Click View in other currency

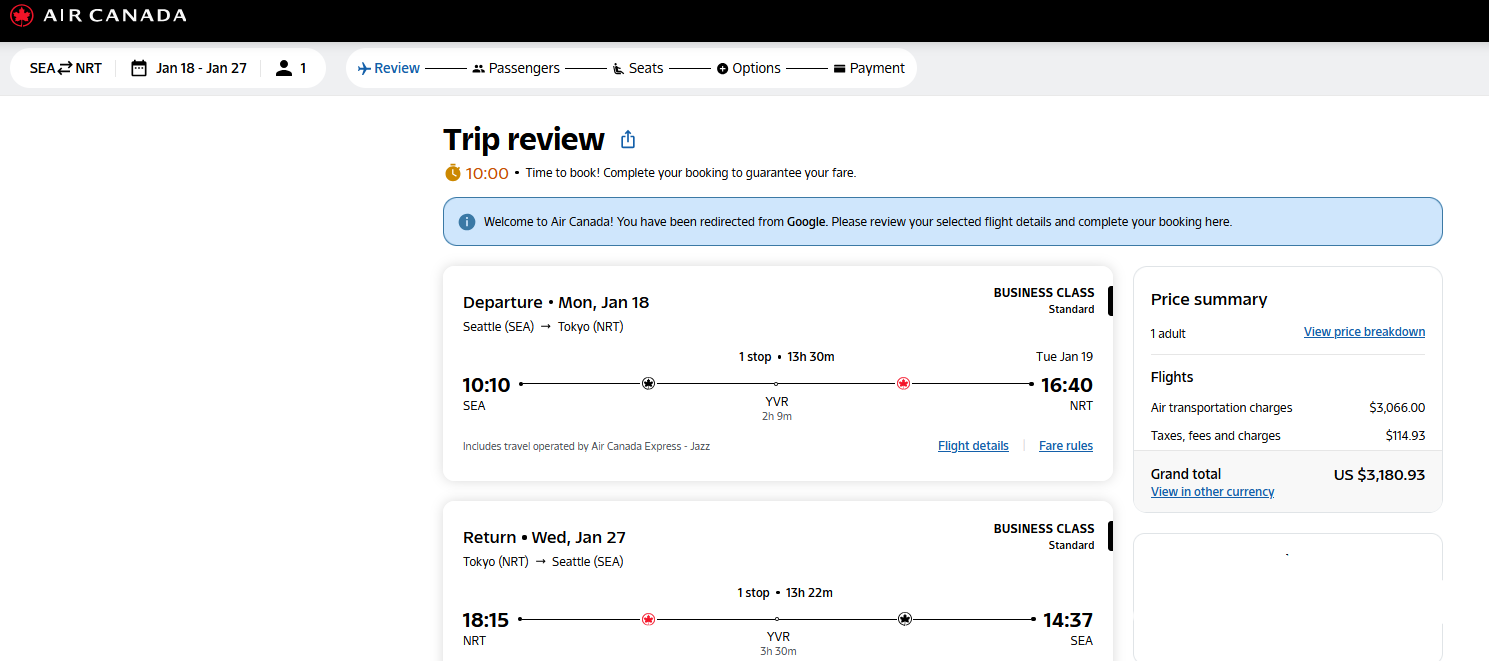[x=1212, y=492]
